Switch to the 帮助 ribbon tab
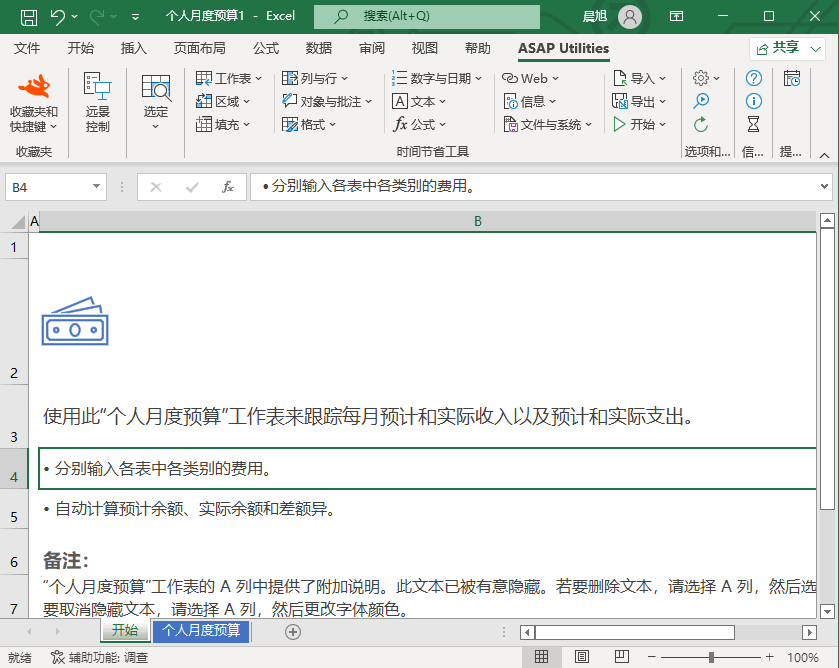The width and height of the screenshot is (839, 668). (x=478, y=48)
